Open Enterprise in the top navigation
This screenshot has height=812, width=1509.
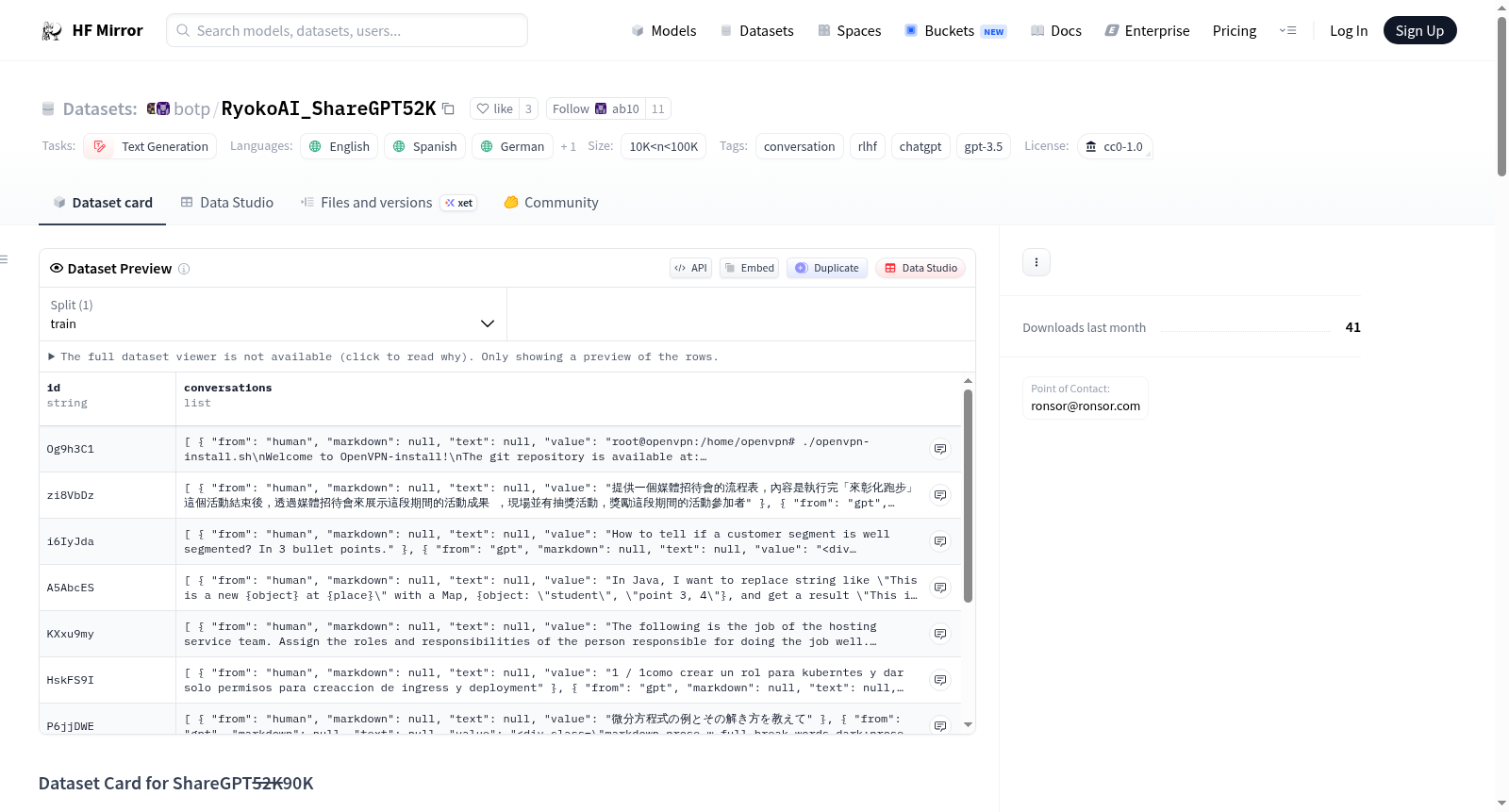coord(1147,31)
